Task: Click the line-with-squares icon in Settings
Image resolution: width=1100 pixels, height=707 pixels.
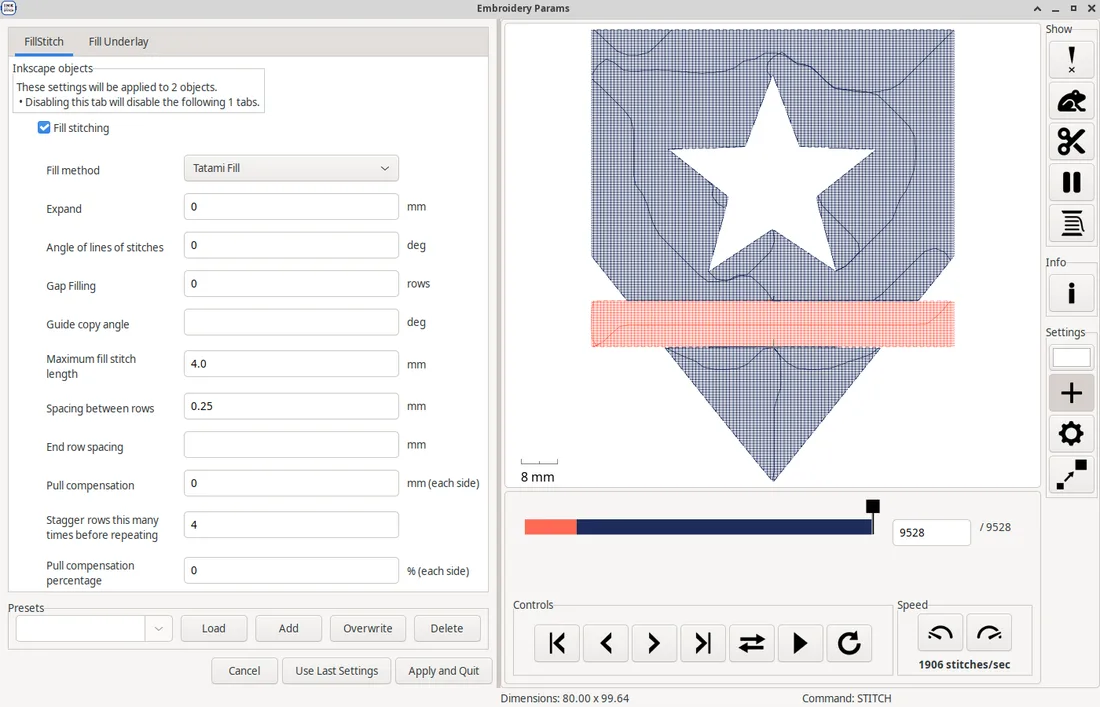Action: tap(1071, 474)
